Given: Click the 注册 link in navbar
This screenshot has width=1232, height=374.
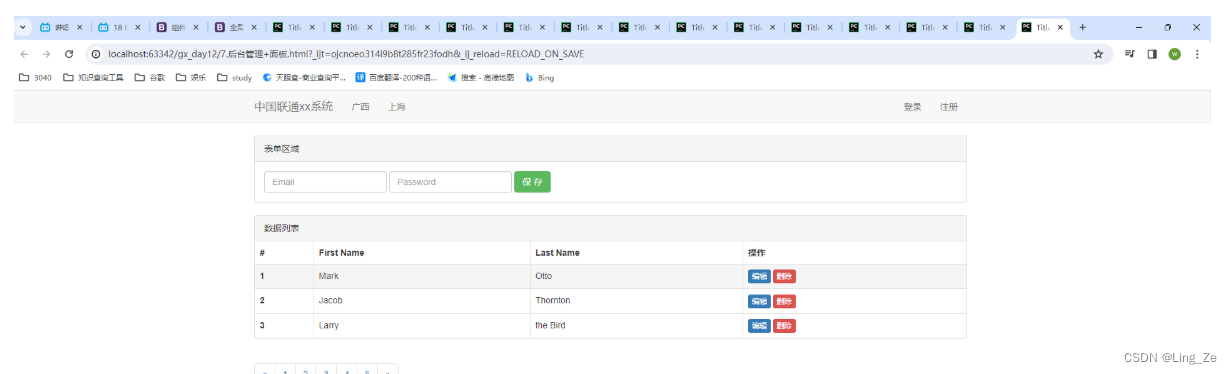Looking at the screenshot, I should coord(949,107).
